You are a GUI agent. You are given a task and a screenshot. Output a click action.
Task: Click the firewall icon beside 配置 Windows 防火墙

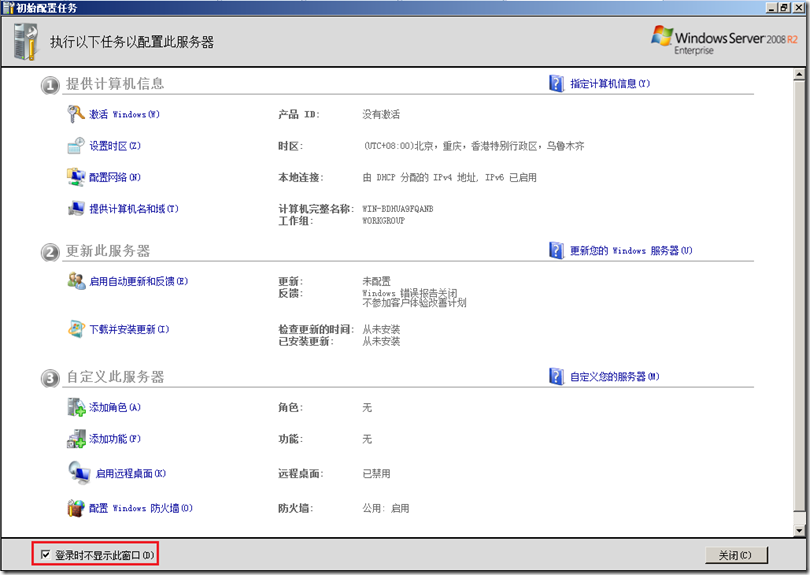76,508
